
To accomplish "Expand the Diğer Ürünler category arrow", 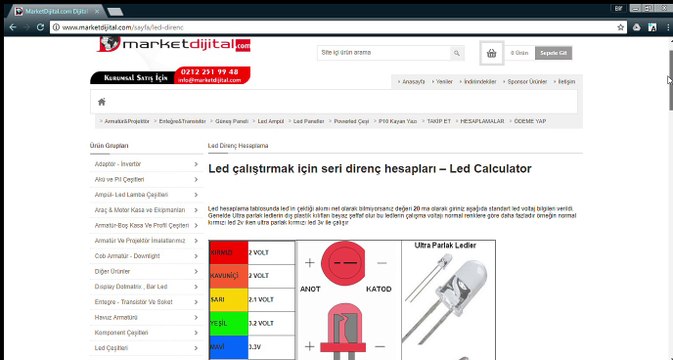I will tap(196, 271).
